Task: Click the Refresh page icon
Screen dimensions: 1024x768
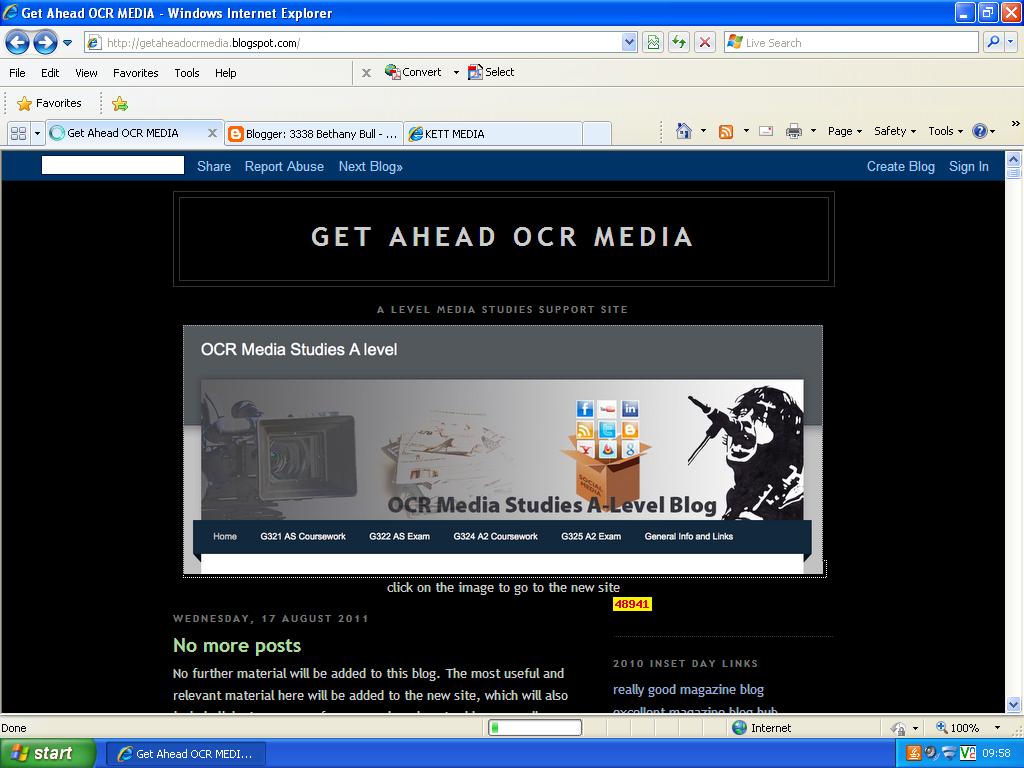Action: tap(679, 43)
